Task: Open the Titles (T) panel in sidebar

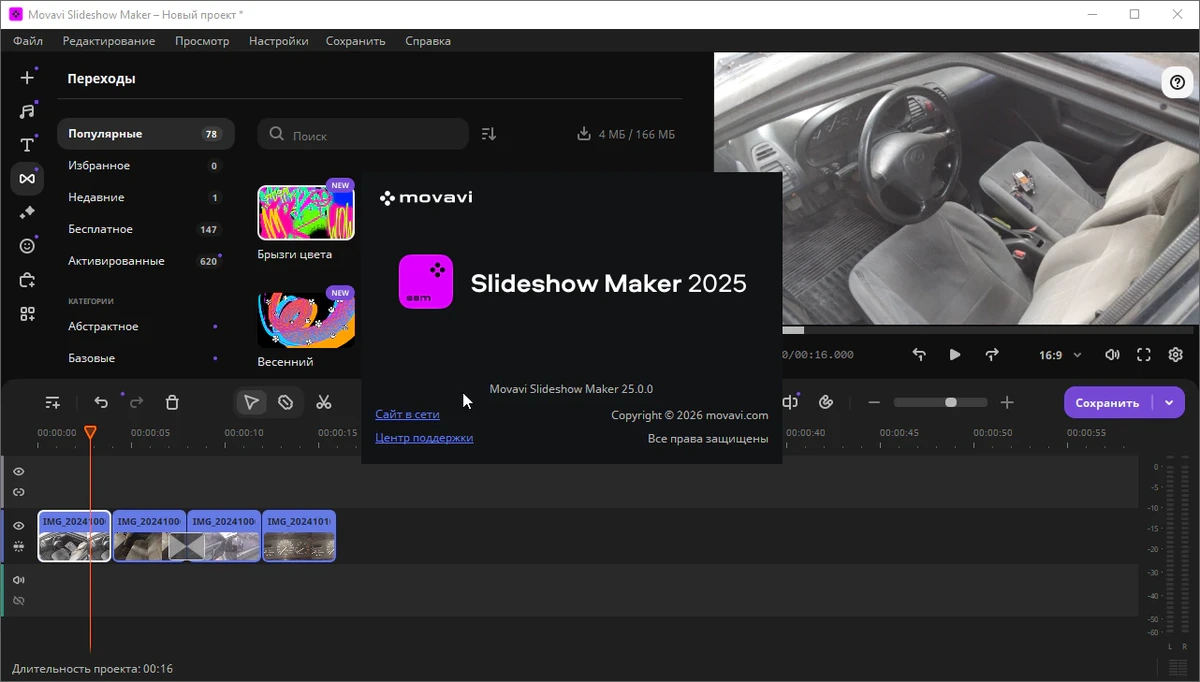Action: 27,145
